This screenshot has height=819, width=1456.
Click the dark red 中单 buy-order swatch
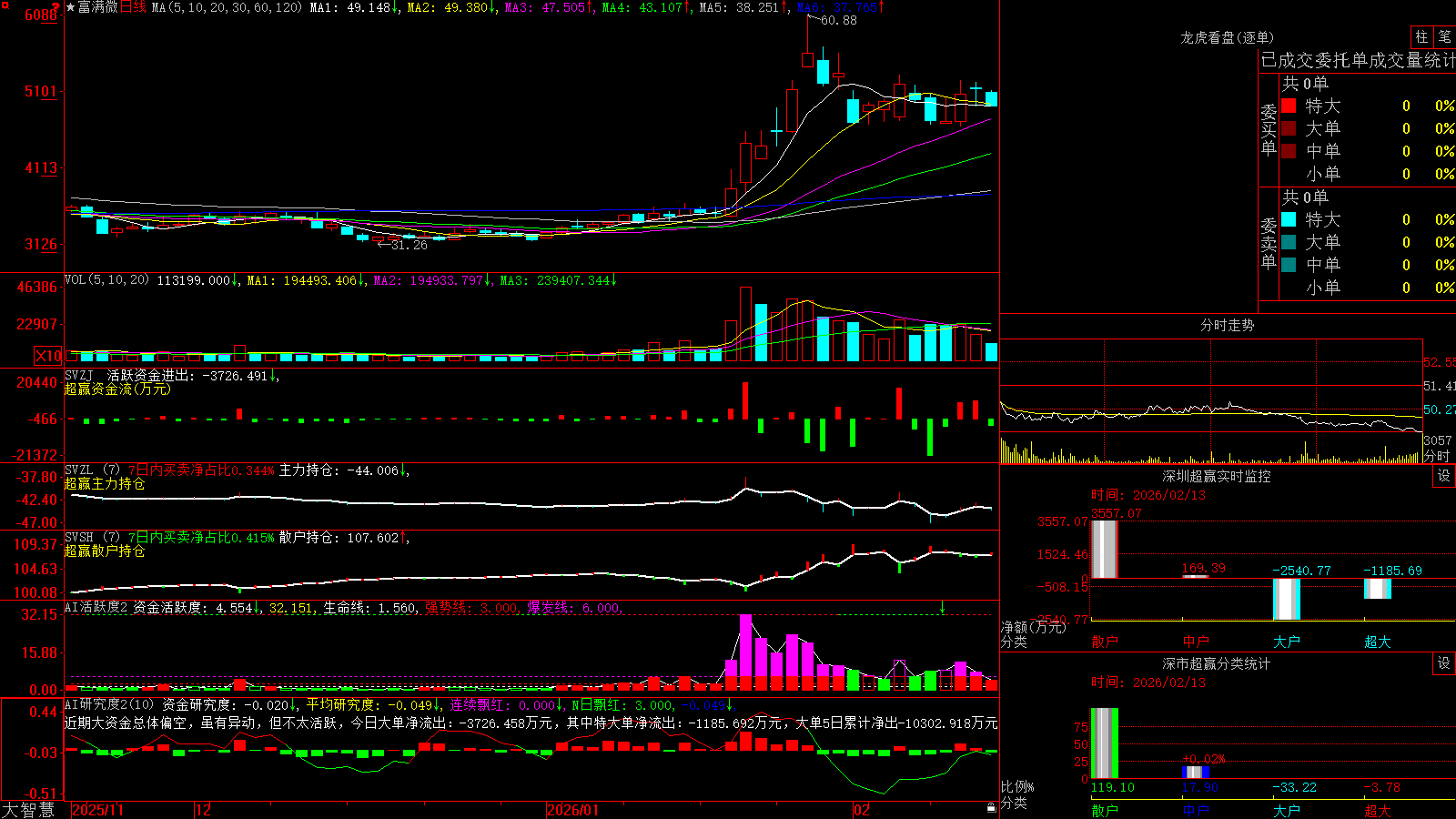(x=1289, y=151)
